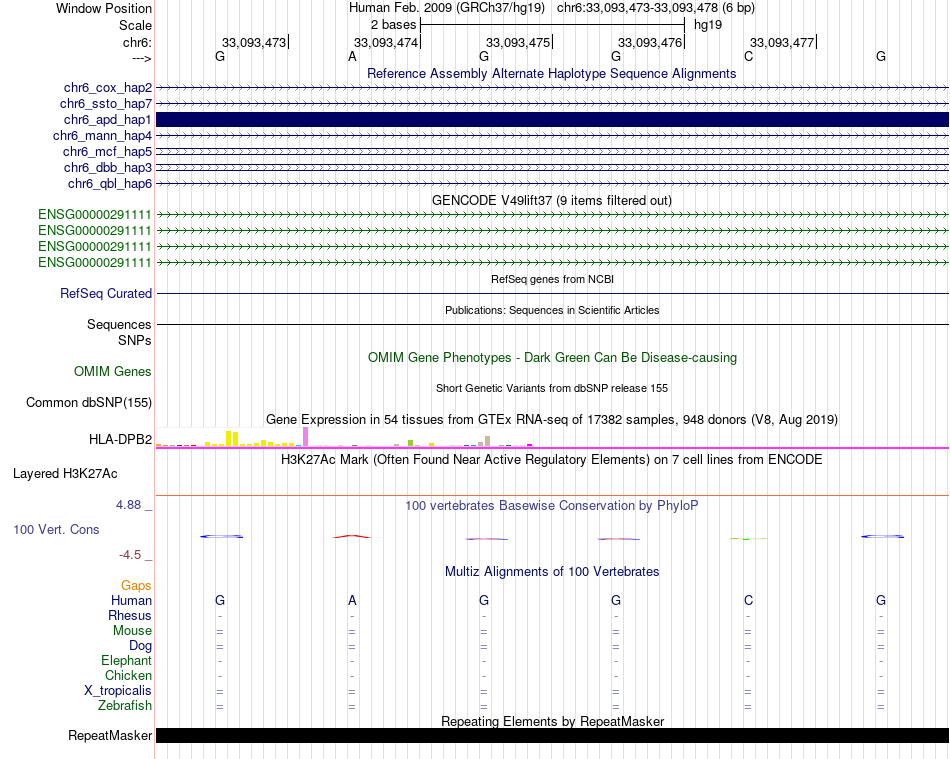
Task: Click the base A in the sequence row
Action: [x=352, y=56]
